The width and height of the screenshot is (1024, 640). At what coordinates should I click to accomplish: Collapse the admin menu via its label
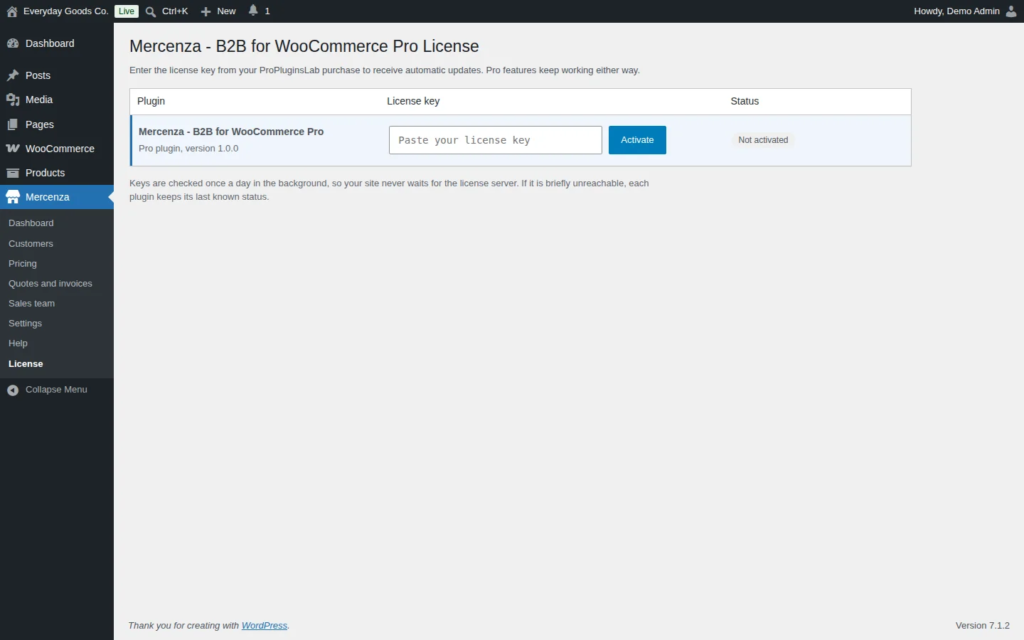(x=56, y=389)
